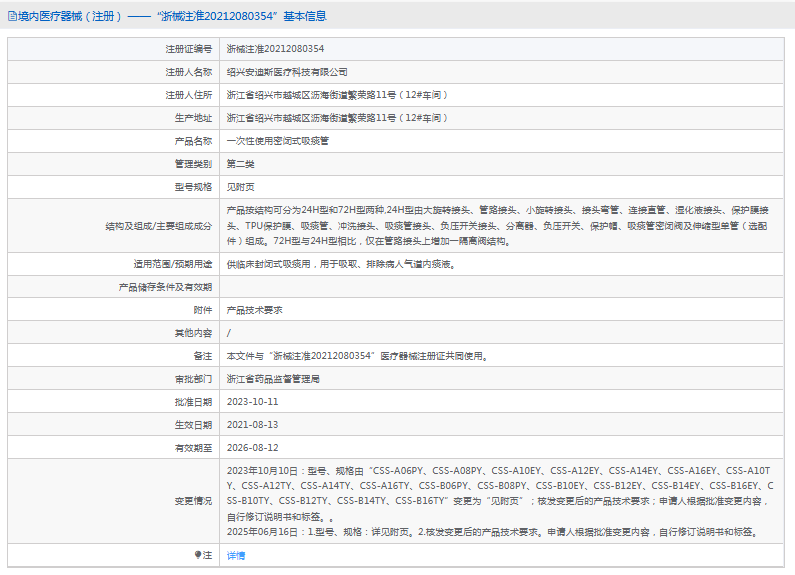
Task: Click the 产品名称 label
Action: pyautogui.click(x=193, y=140)
